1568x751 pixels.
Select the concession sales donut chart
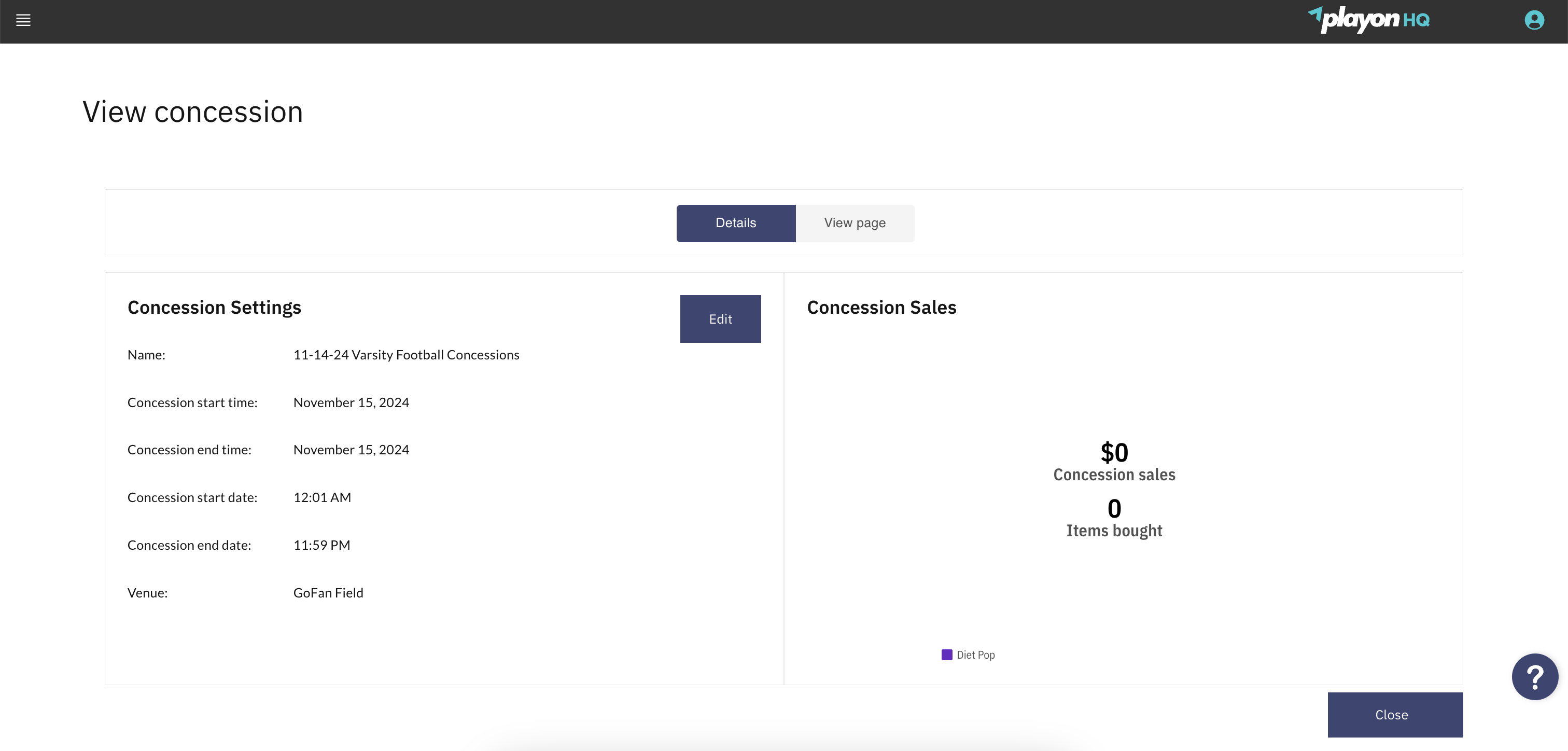1114,487
